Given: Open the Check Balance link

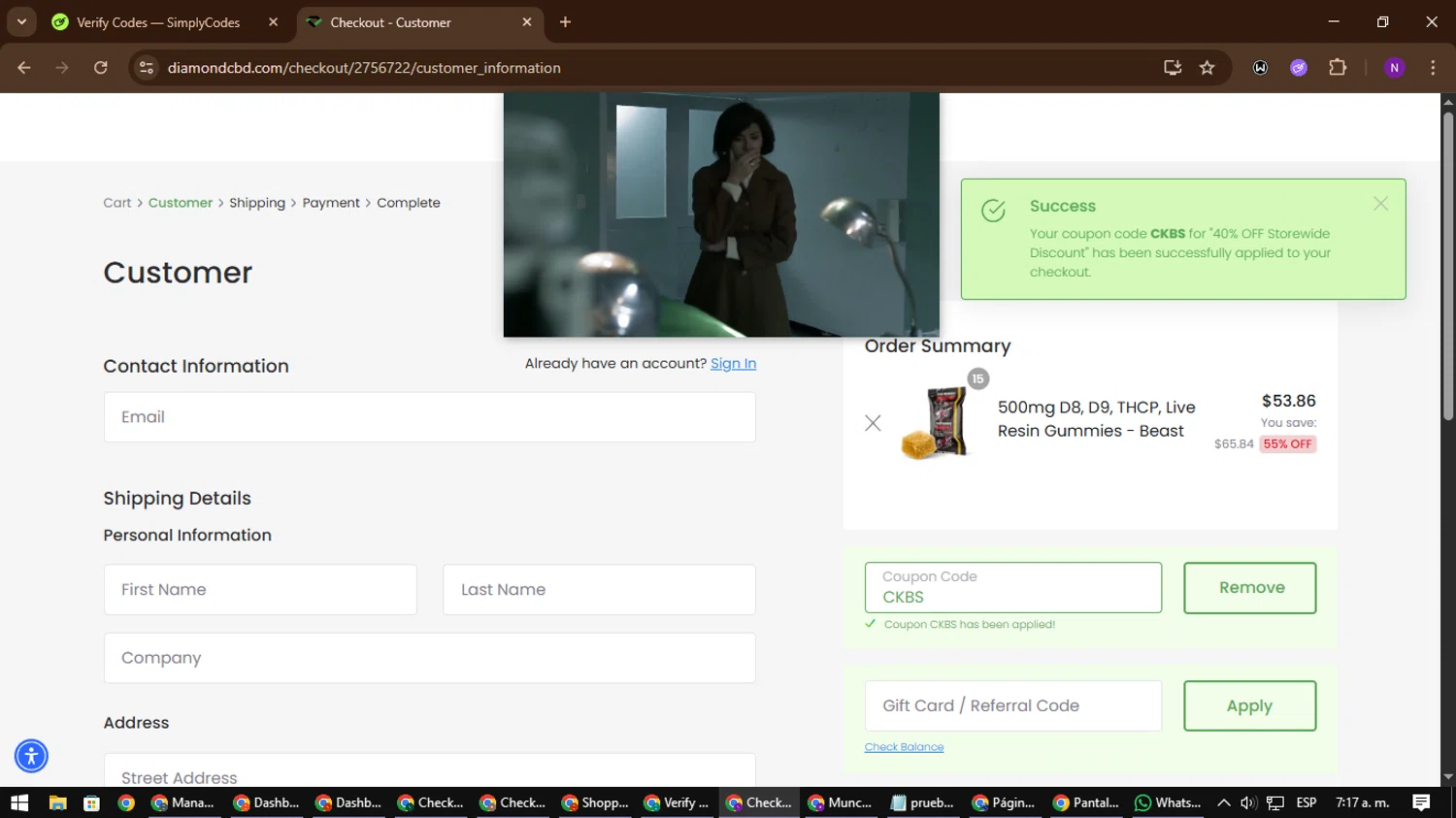Looking at the screenshot, I should point(904,747).
